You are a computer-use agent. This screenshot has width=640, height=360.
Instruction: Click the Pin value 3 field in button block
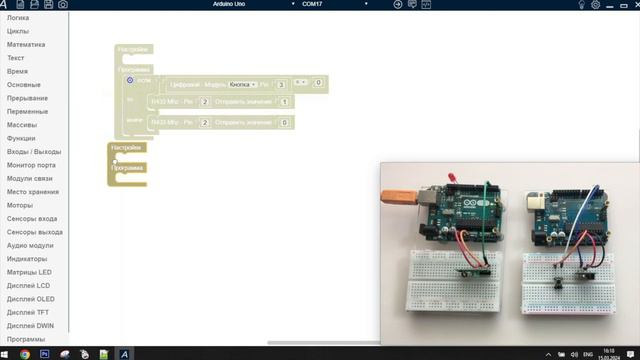click(281, 85)
